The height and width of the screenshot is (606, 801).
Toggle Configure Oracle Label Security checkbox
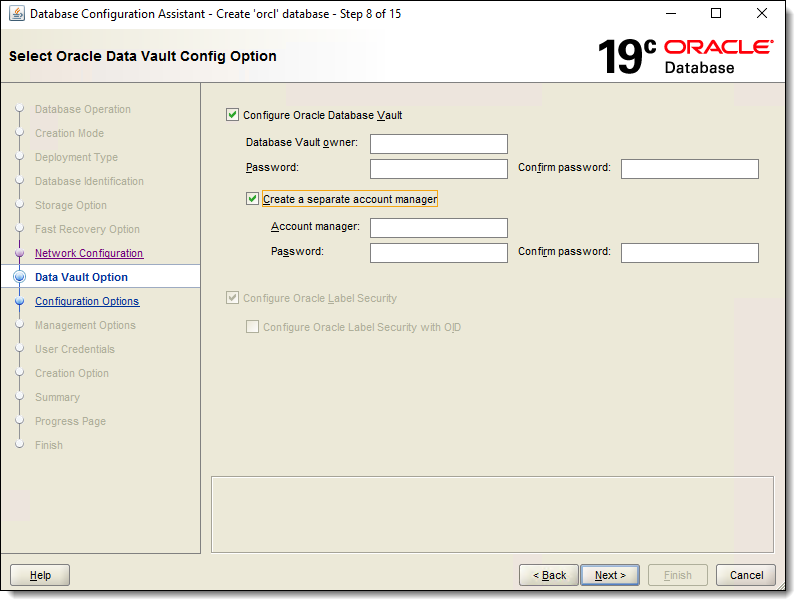[x=232, y=297]
